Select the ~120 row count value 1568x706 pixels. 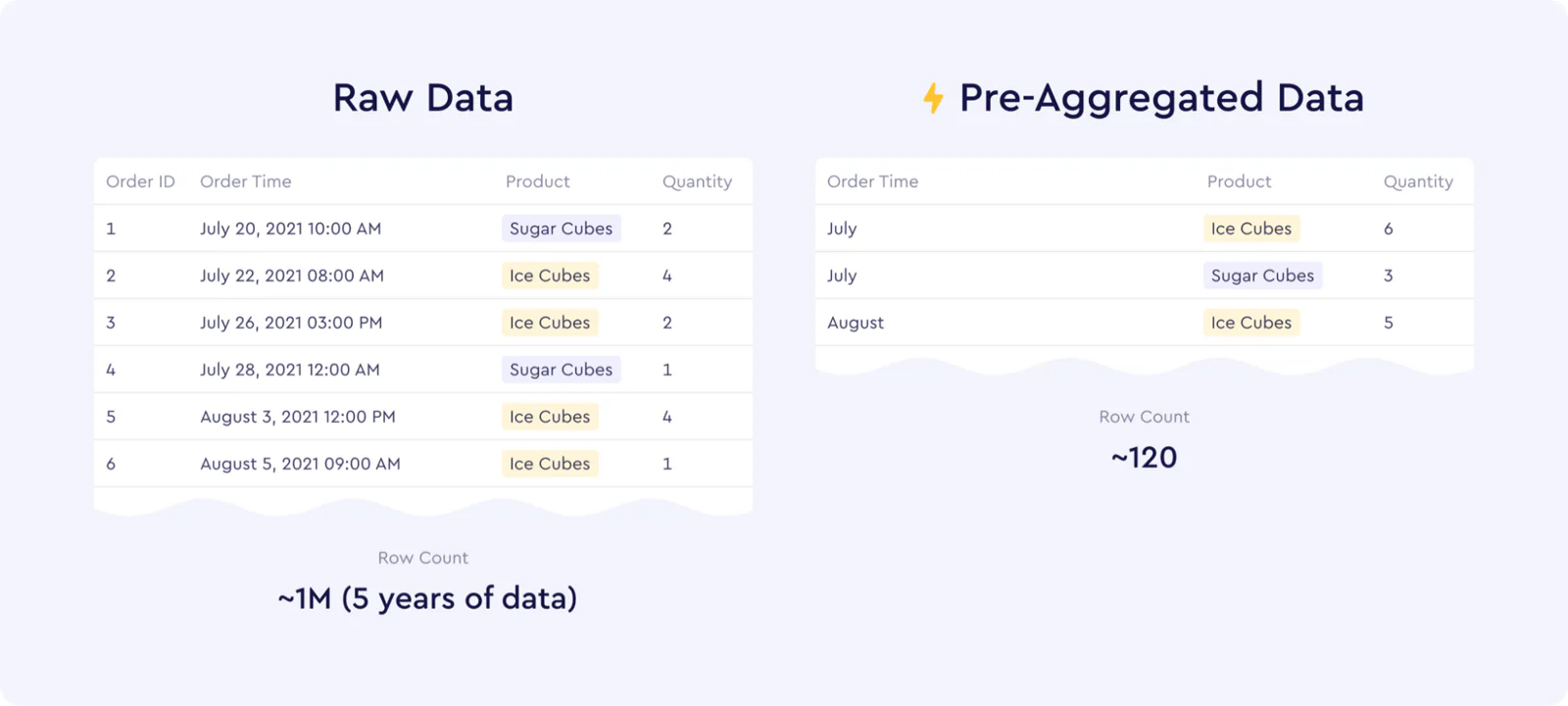[x=1144, y=458]
